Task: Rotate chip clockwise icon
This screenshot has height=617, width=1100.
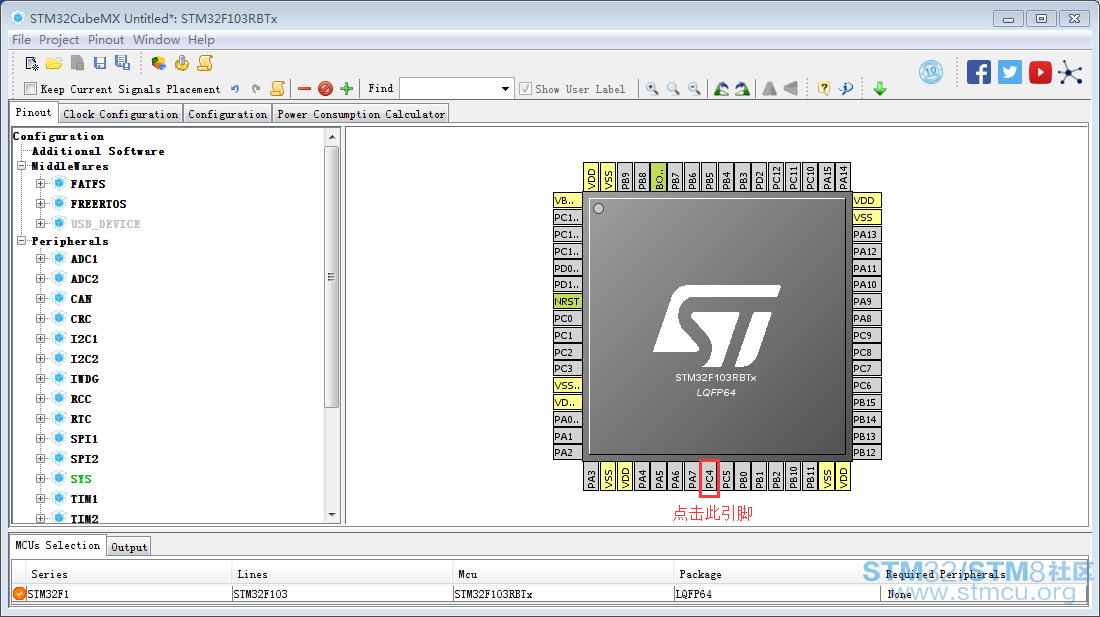Action: pos(742,88)
